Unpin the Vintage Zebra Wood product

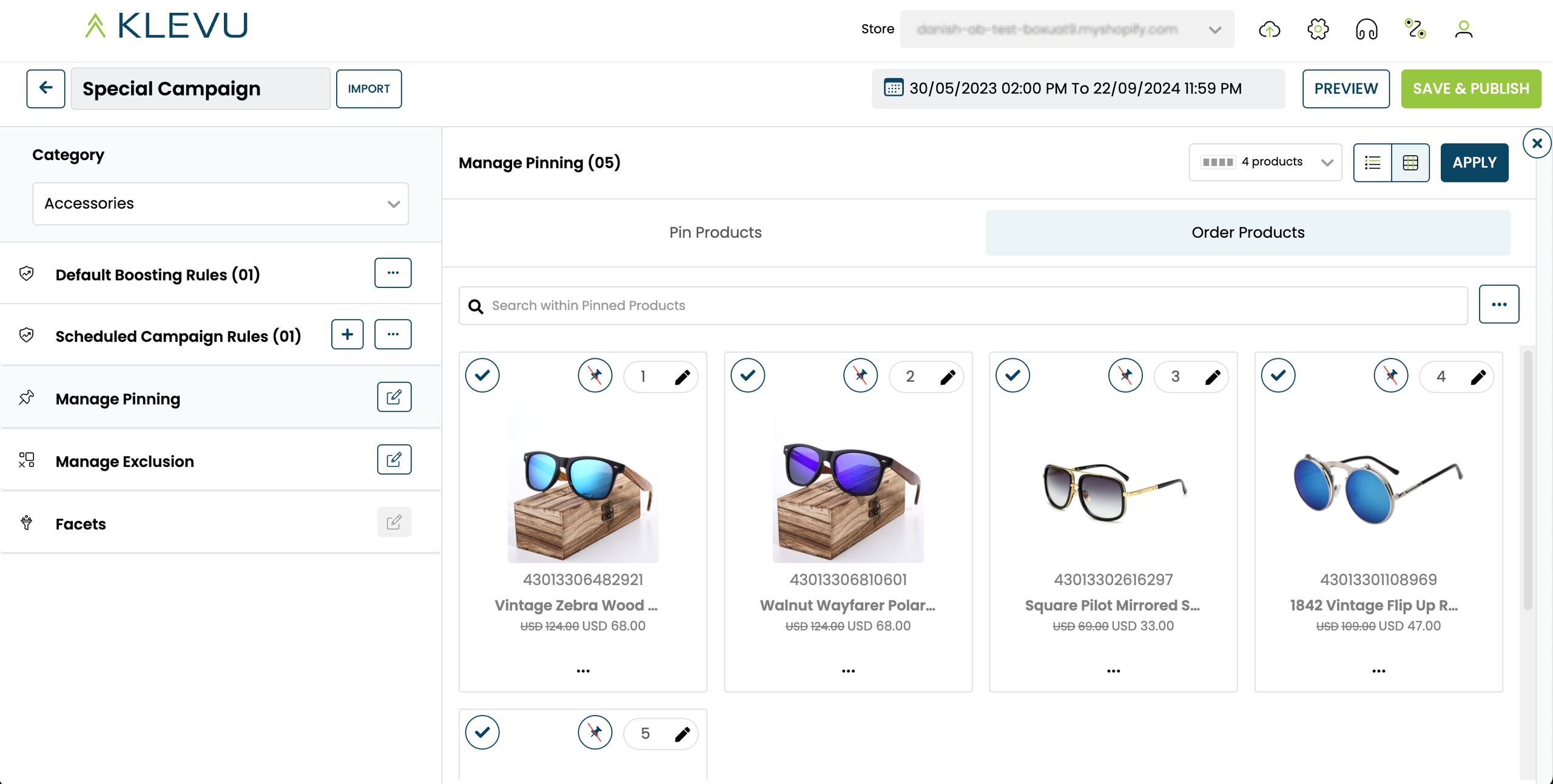coord(595,376)
